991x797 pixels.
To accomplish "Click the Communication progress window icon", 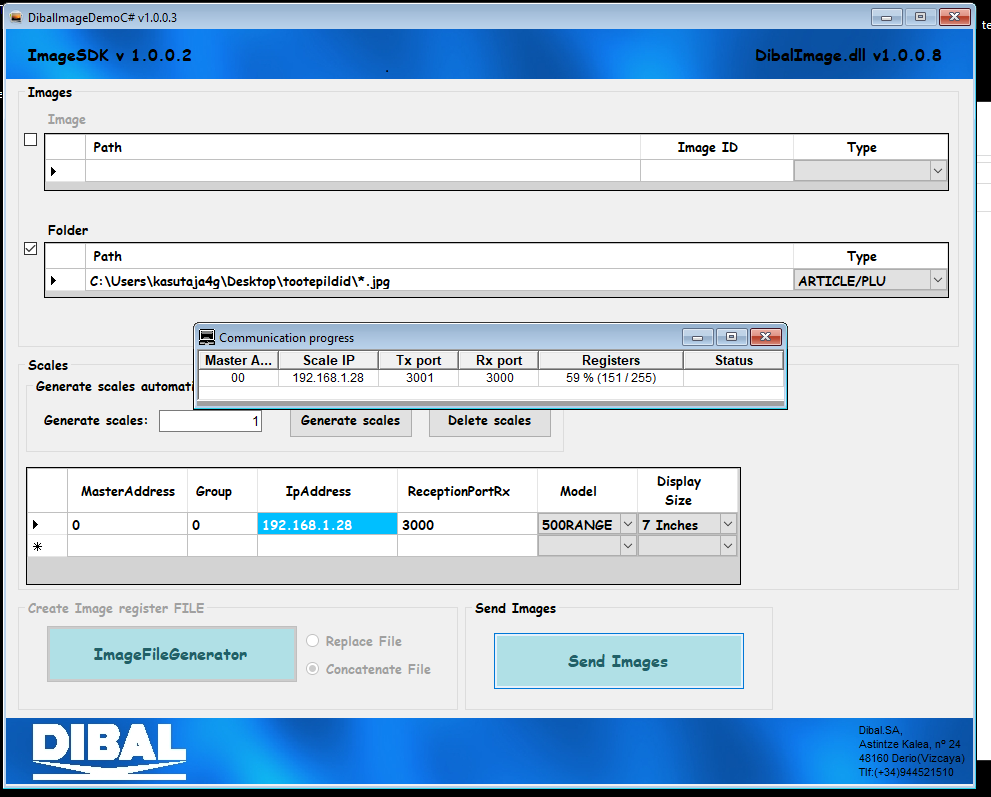I will tap(207, 337).
